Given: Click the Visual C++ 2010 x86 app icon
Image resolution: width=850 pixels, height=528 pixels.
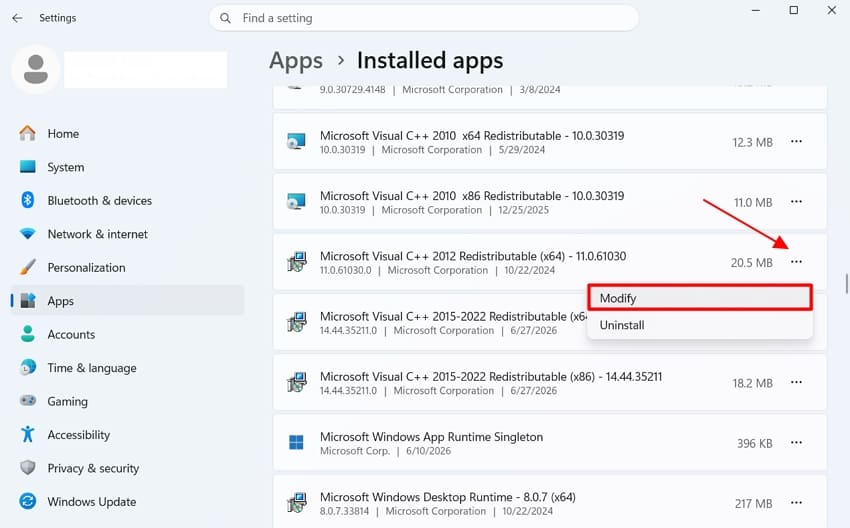Looking at the screenshot, I should [297, 202].
